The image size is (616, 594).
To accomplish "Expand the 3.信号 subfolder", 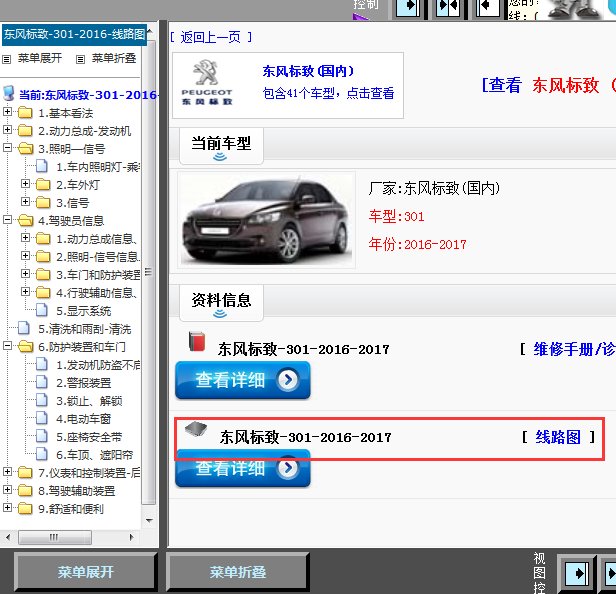I will click(x=25, y=202).
